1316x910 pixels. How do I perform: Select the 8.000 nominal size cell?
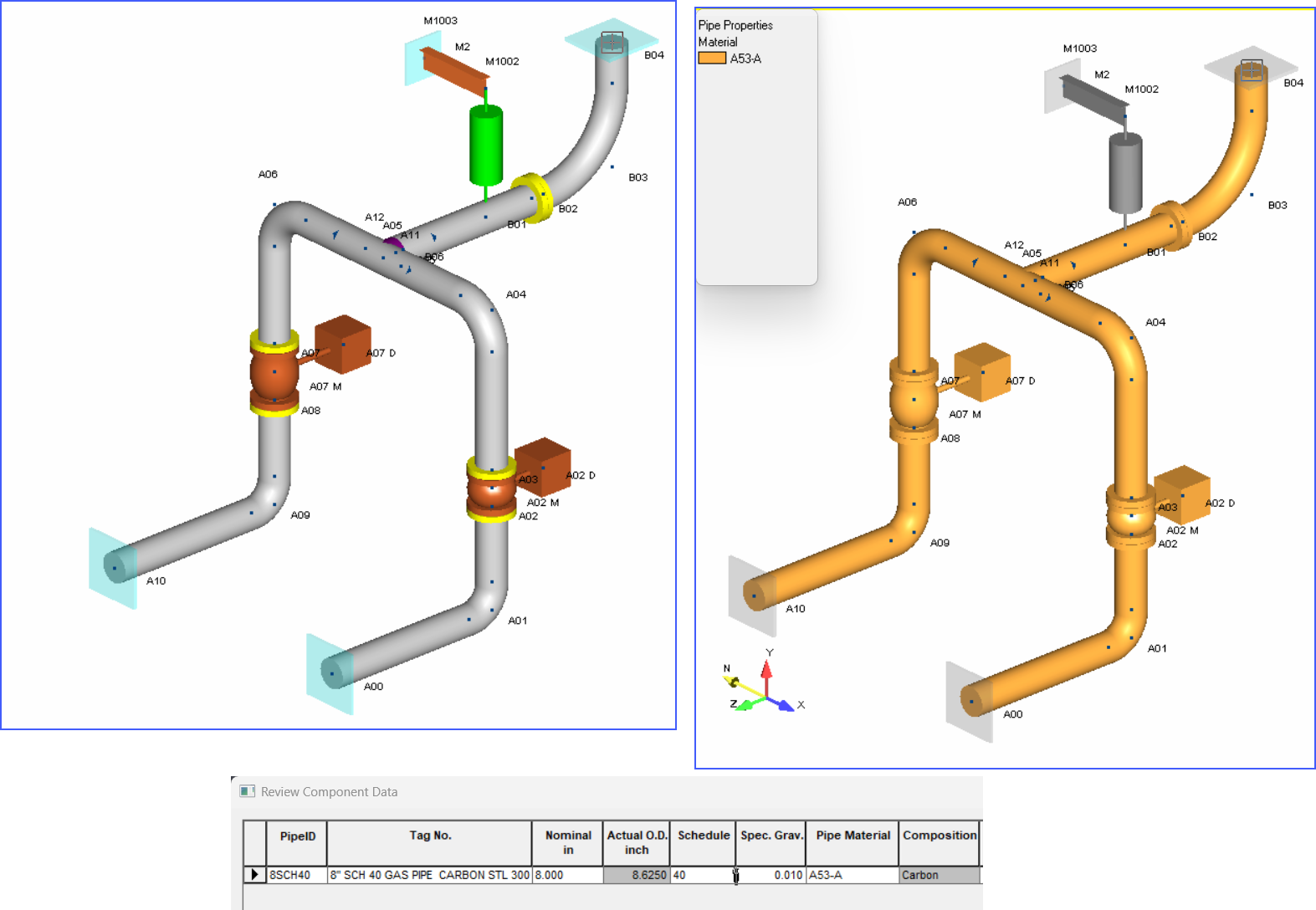coord(568,875)
